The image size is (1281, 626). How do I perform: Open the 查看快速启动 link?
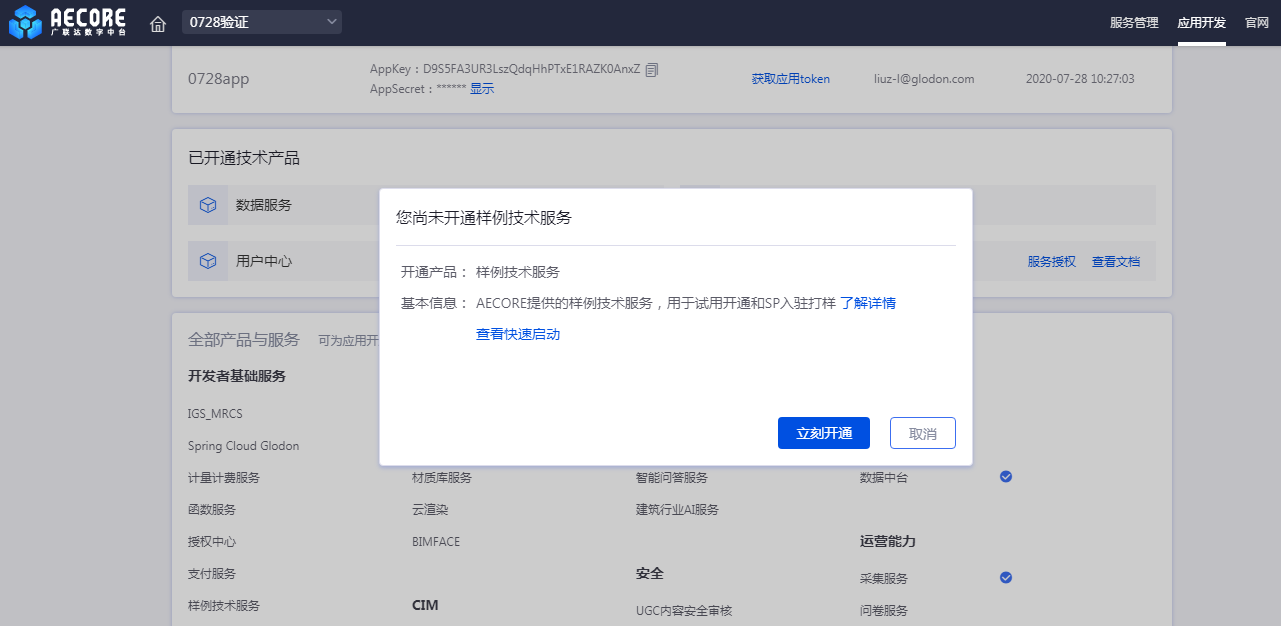coord(518,334)
